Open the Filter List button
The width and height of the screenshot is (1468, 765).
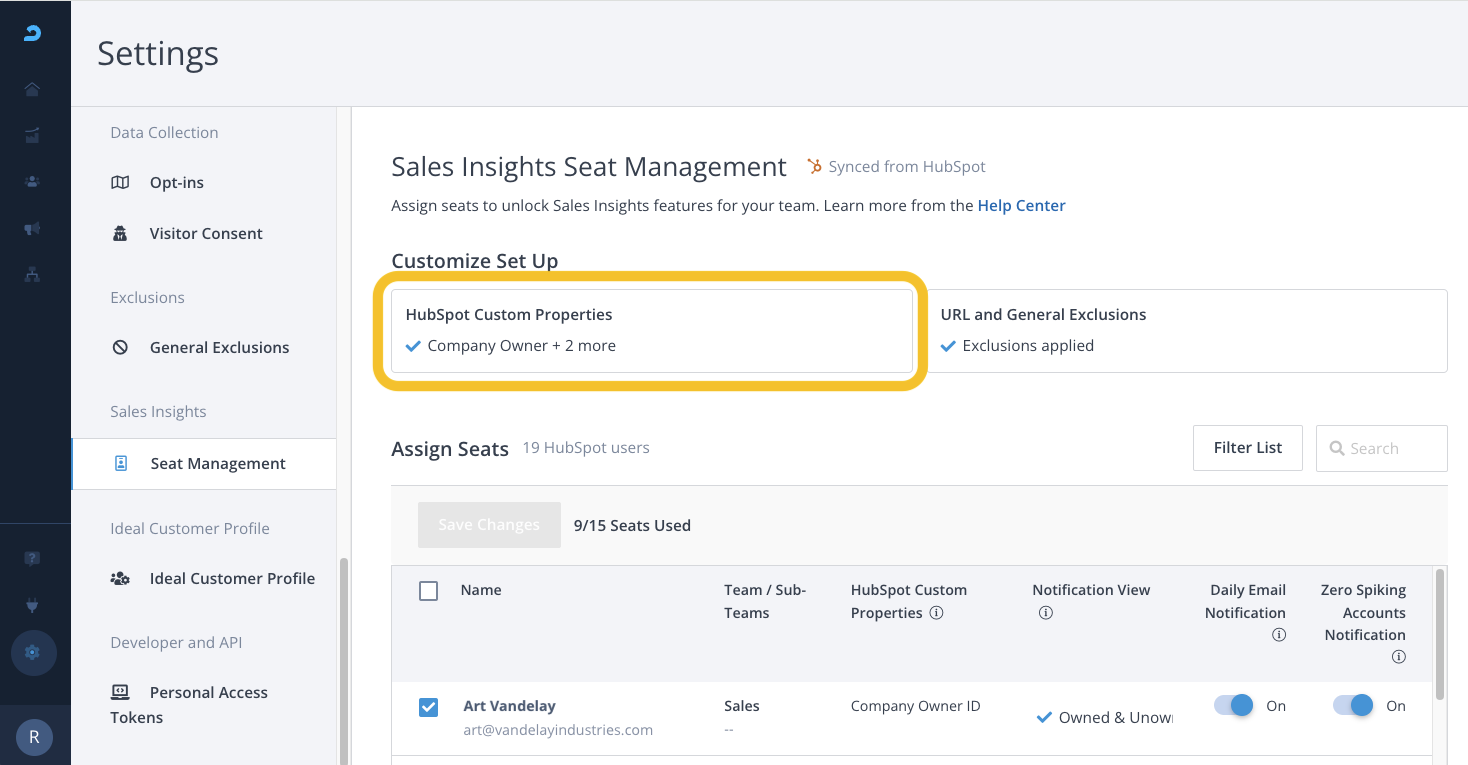click(x=1247, y=448)
